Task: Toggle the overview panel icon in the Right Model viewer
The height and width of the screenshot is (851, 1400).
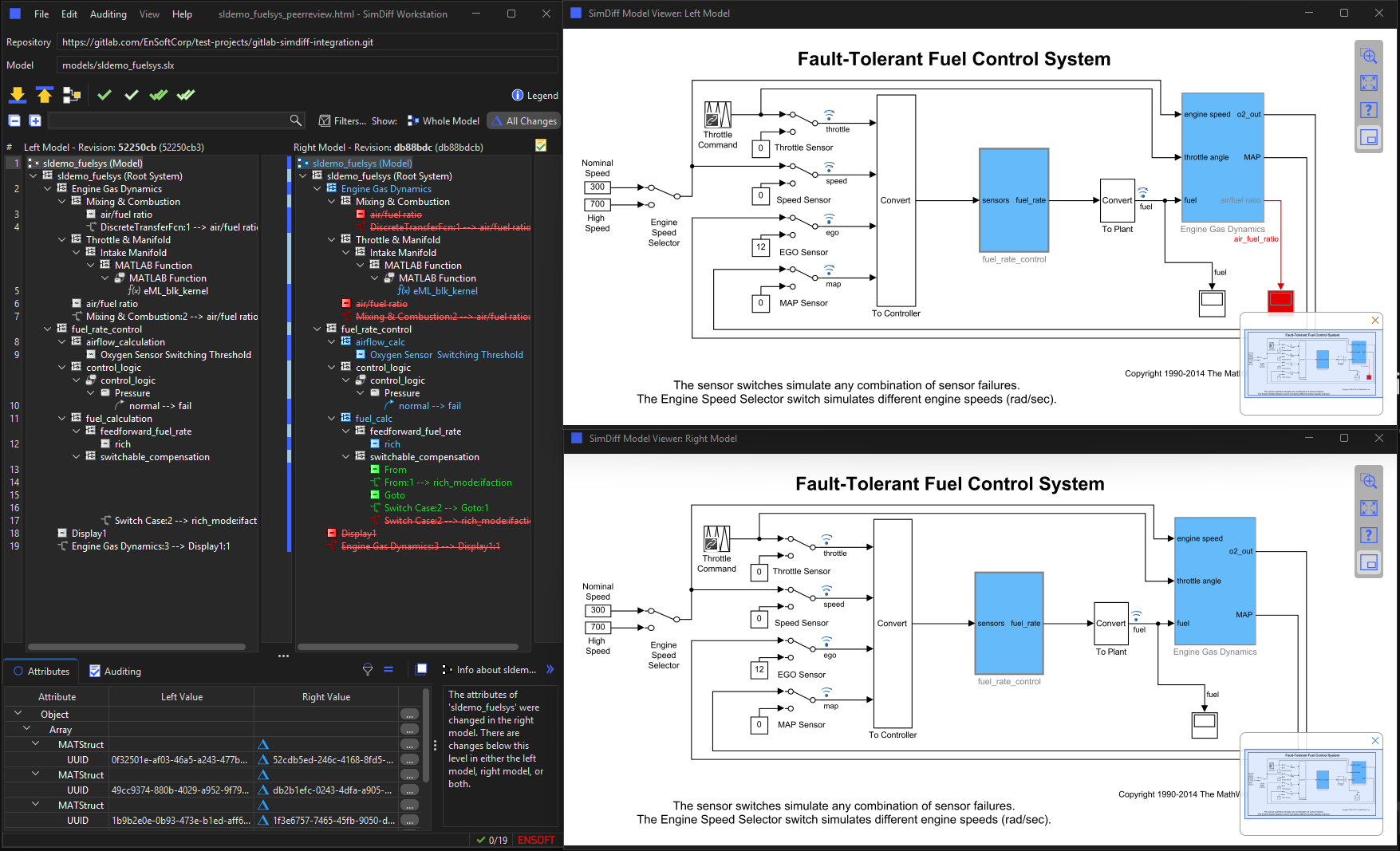Action: coord(1369,562)
